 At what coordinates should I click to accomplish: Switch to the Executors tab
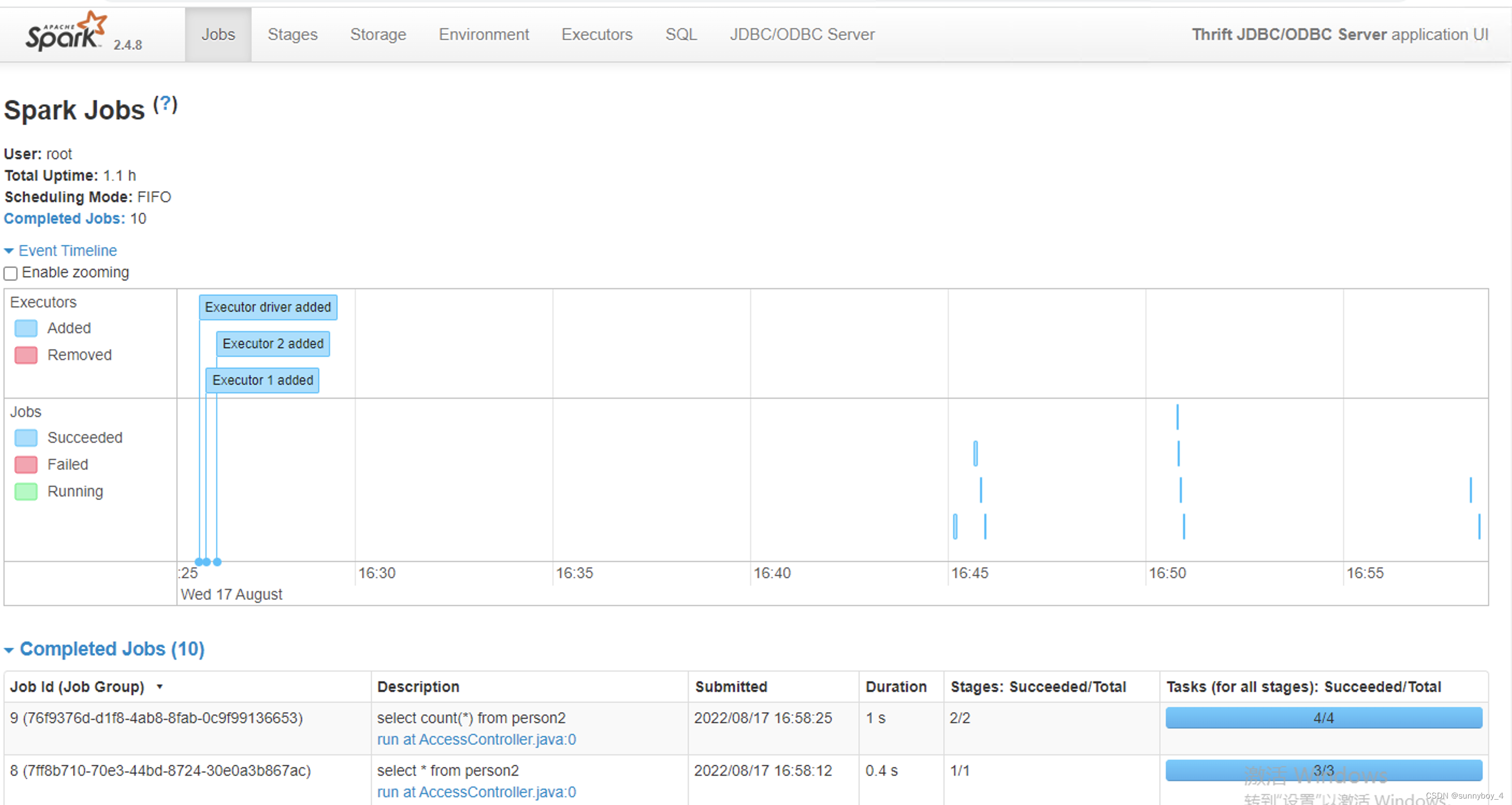[x=596, y=34]
